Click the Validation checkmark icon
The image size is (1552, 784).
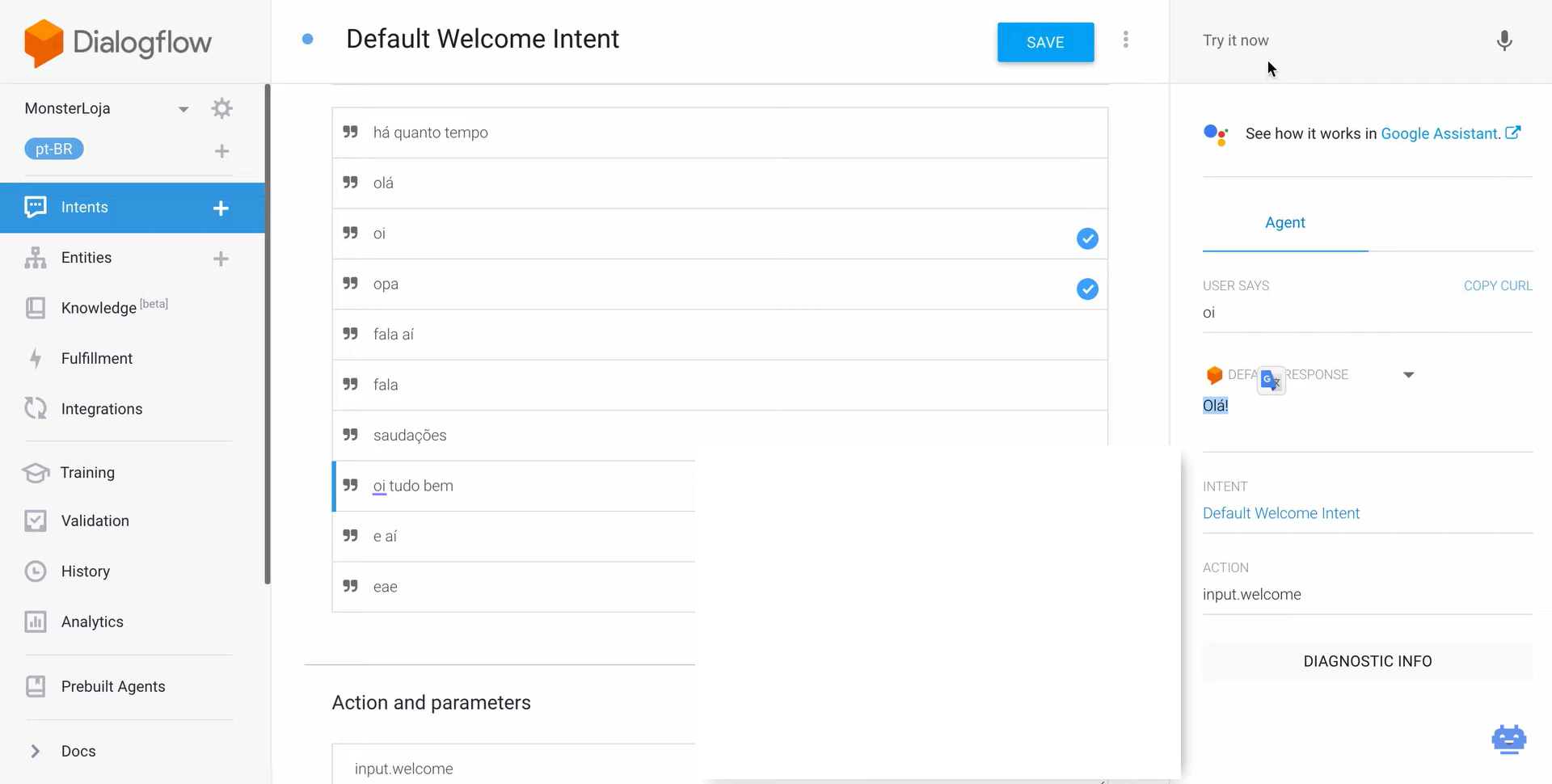36,521
